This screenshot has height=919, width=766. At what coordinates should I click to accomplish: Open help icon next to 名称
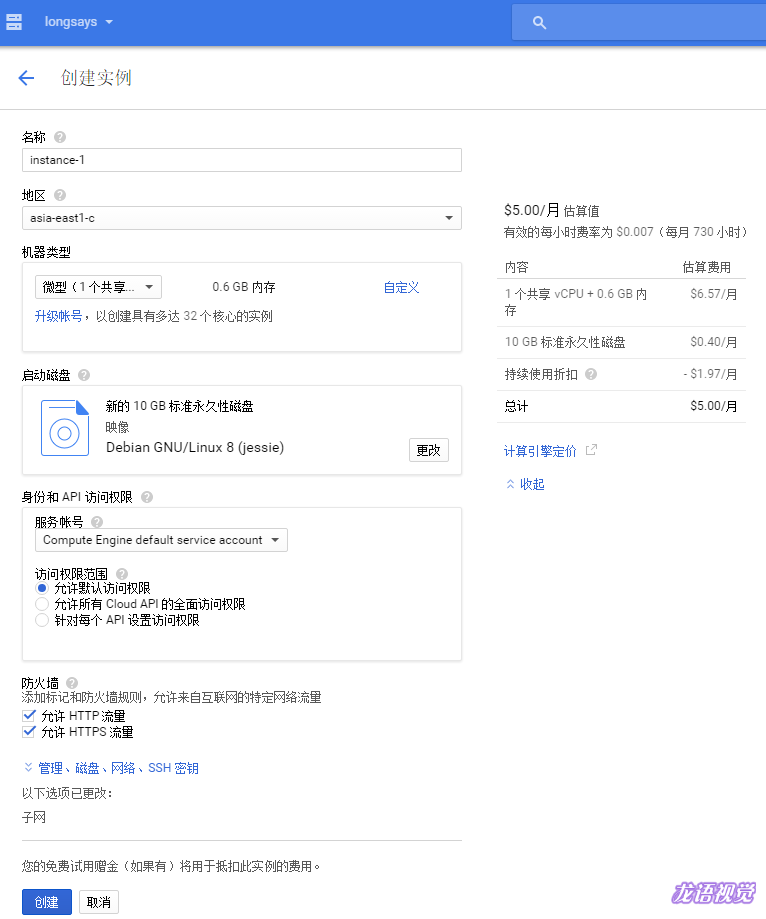pos(60,137)
